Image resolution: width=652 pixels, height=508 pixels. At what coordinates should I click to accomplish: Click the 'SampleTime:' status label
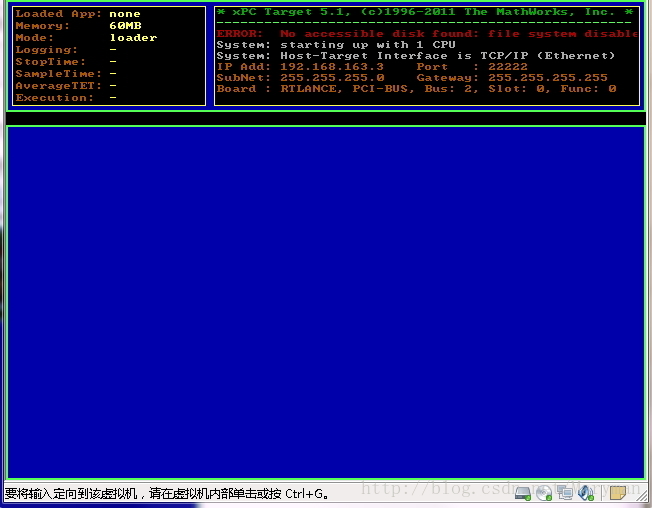coord(59,74)
